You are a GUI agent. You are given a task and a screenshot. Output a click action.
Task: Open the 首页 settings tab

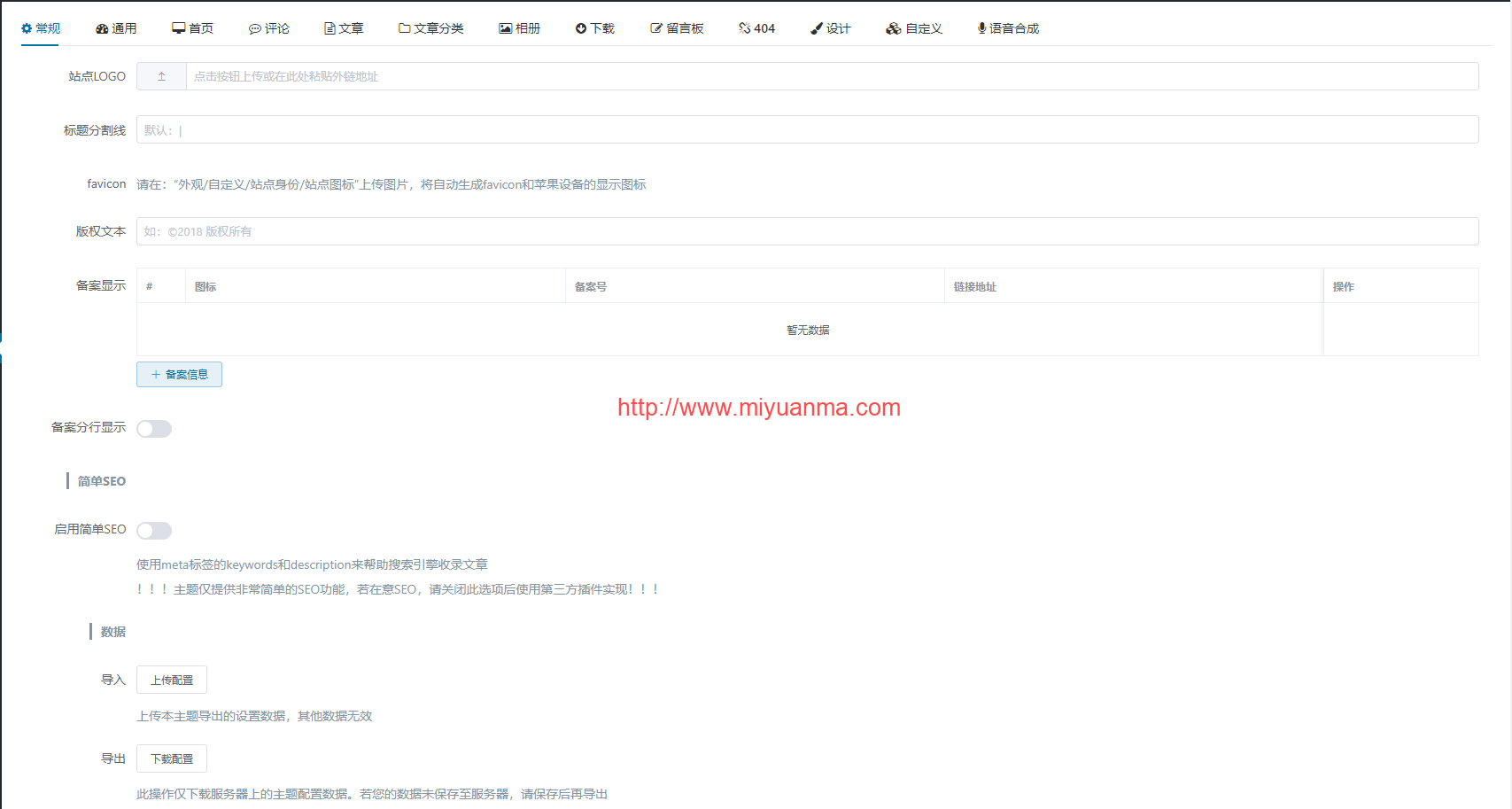tap(193, 28)
